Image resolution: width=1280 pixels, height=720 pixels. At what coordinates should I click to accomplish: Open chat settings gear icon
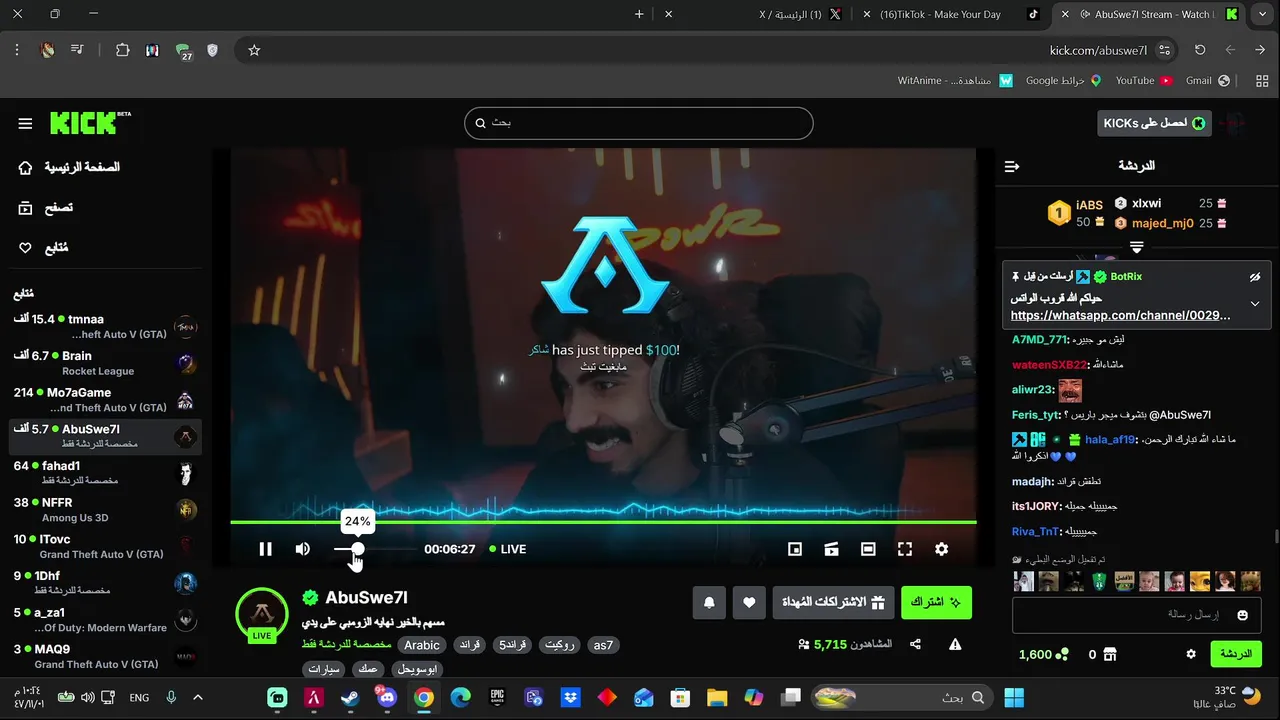[x=1191, y=654]
